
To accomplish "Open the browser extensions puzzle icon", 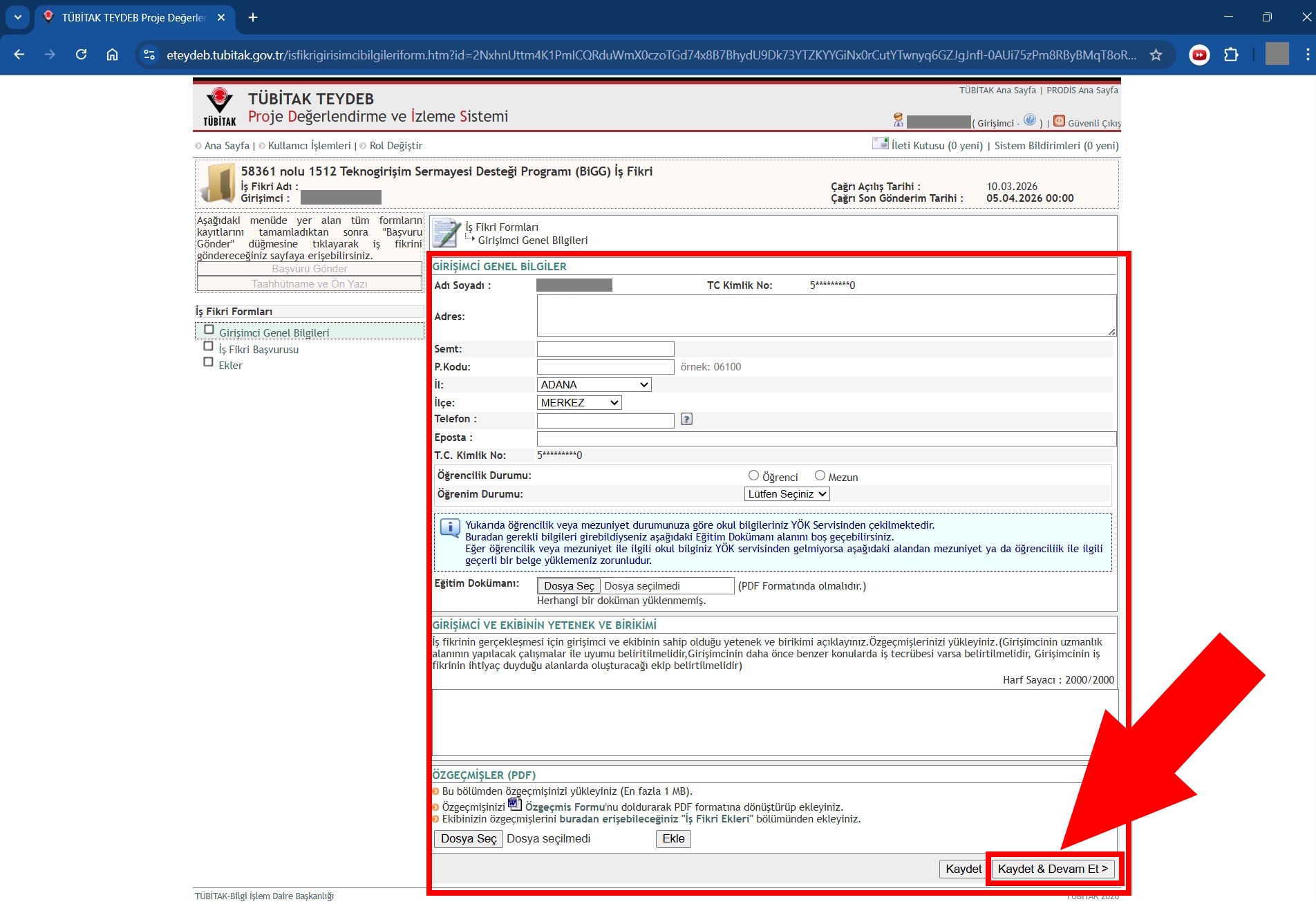I will click(1231, 55).
